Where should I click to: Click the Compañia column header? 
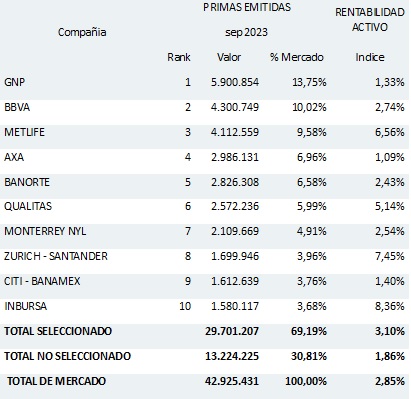pos(82,32)
